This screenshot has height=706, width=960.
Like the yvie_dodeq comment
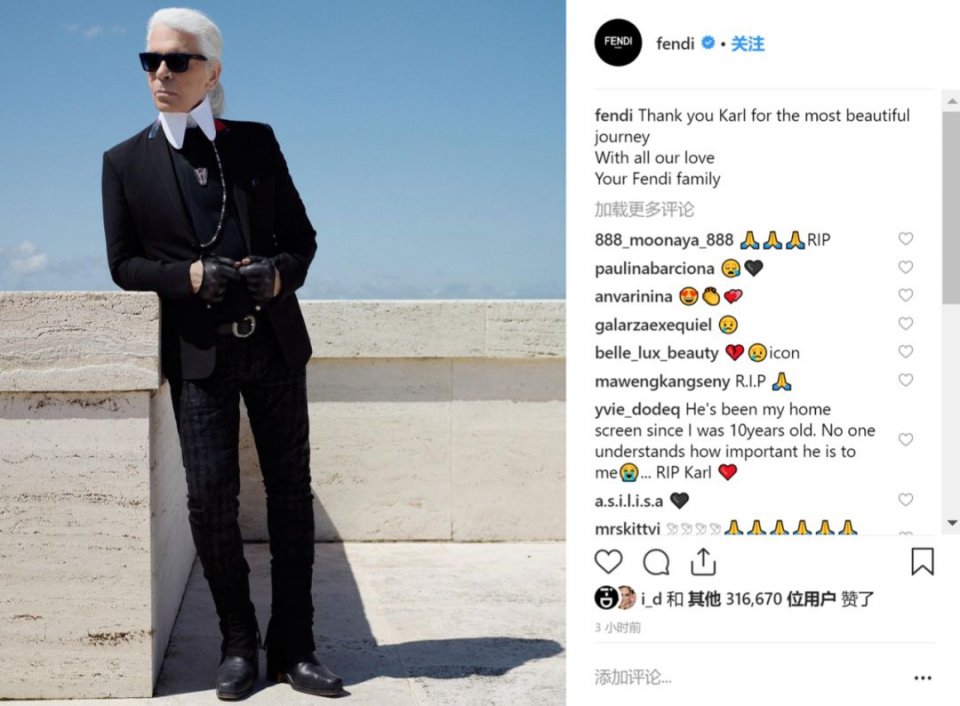coord(906,440)
